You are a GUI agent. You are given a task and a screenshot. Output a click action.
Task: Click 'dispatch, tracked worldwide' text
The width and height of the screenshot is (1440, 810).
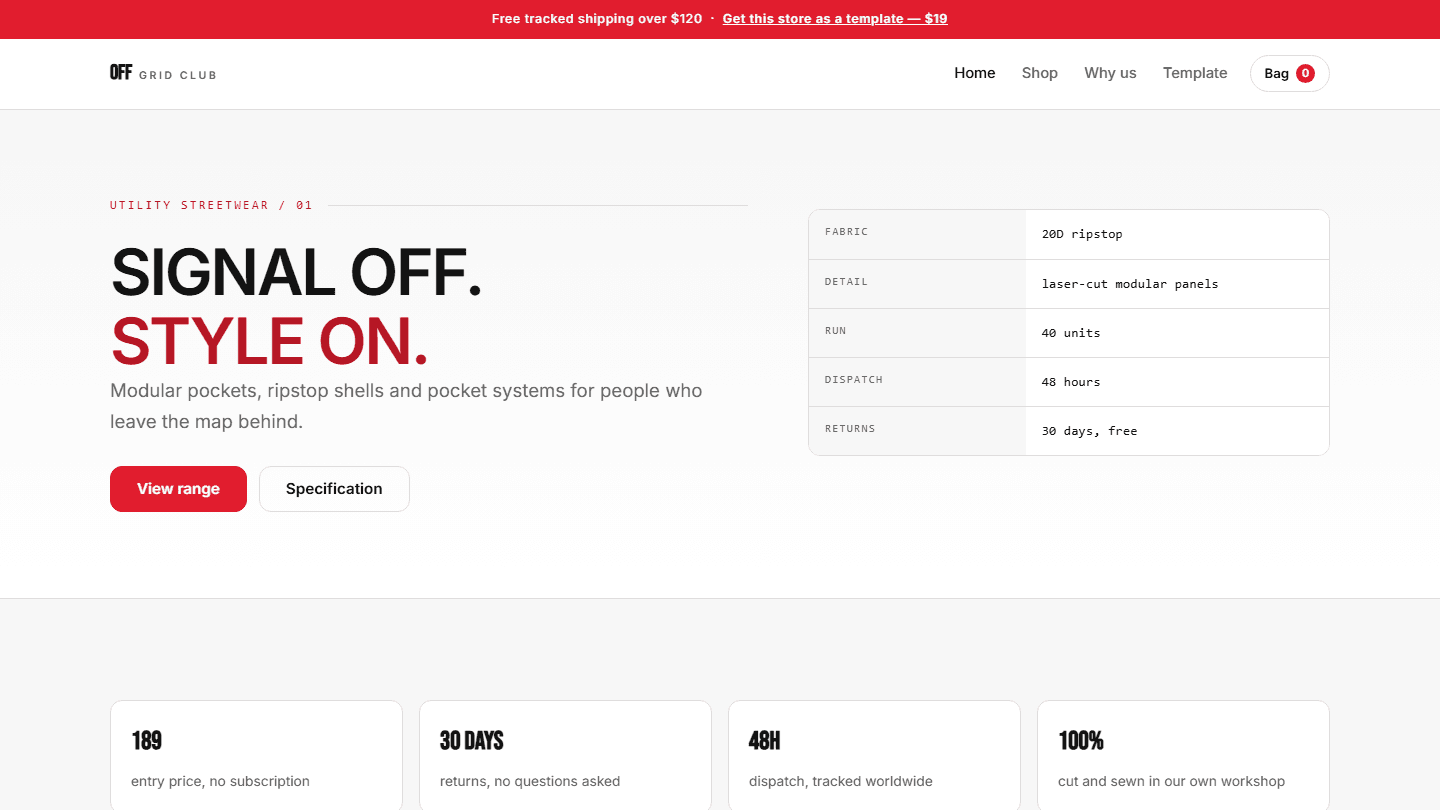(840, 781)
